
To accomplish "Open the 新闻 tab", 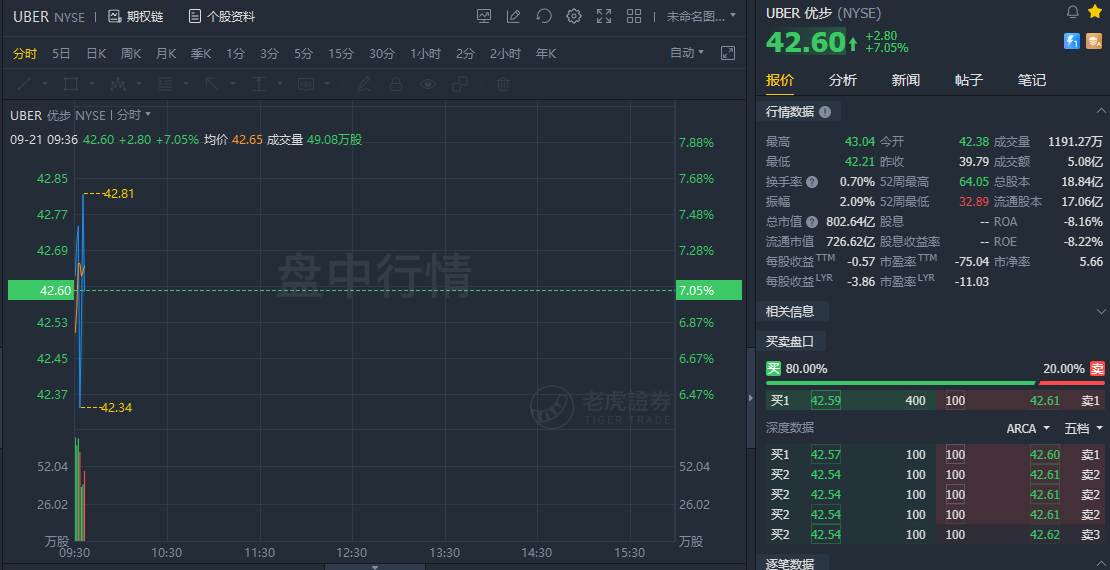I will [x=905, y=80].
